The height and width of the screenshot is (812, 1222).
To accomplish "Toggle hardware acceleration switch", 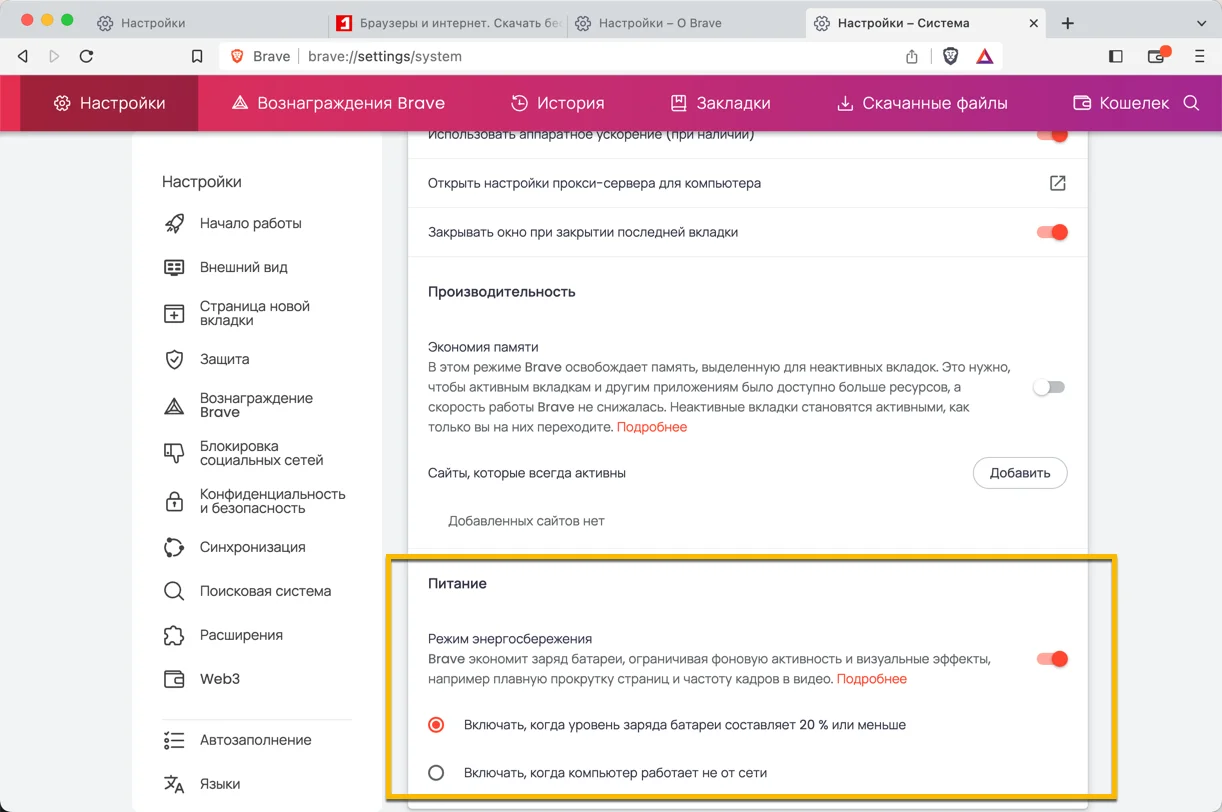I will [x=1052, y=135].
